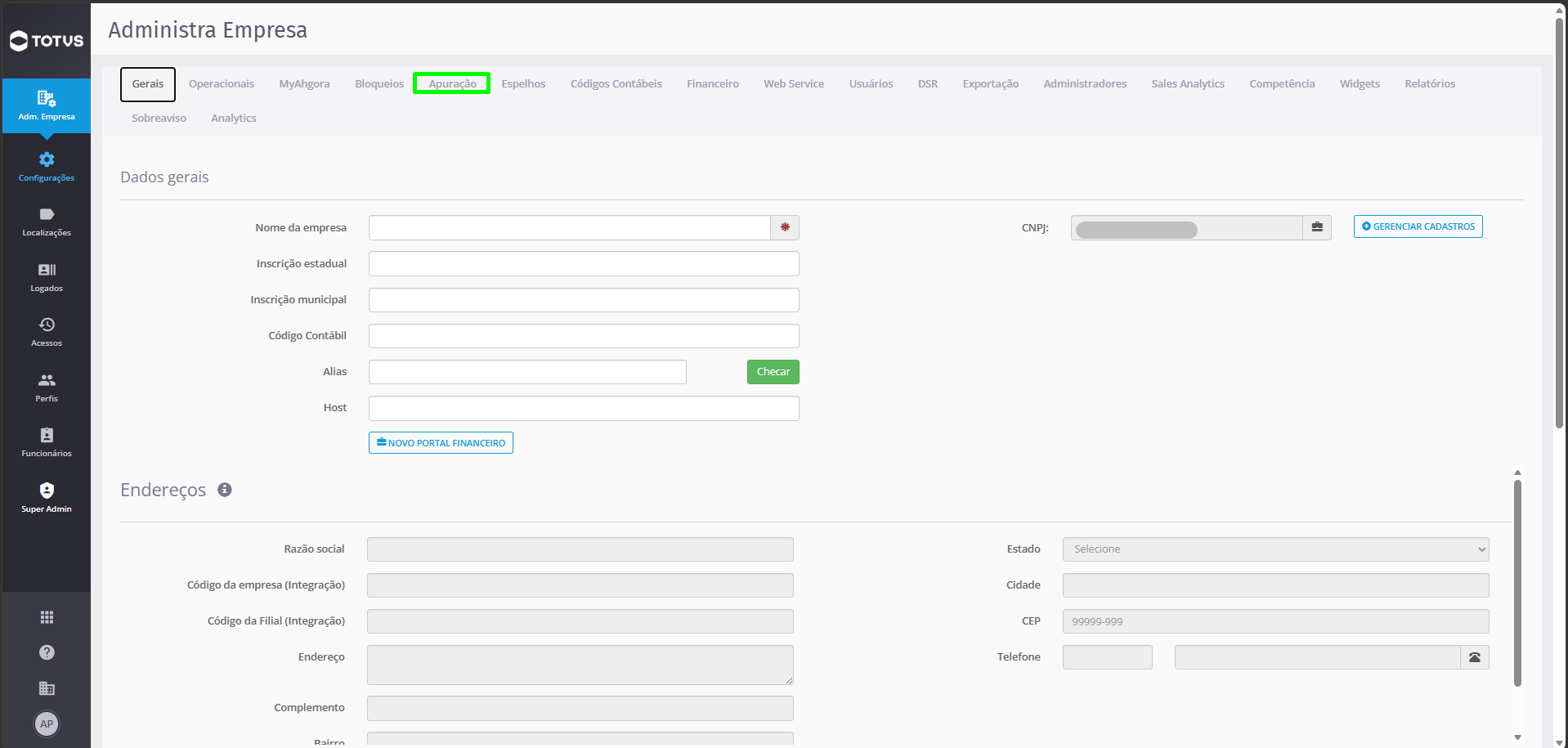1568x748 pixels.
Task: Click the telephone icon beside Telefone field
Action: 1475,657
